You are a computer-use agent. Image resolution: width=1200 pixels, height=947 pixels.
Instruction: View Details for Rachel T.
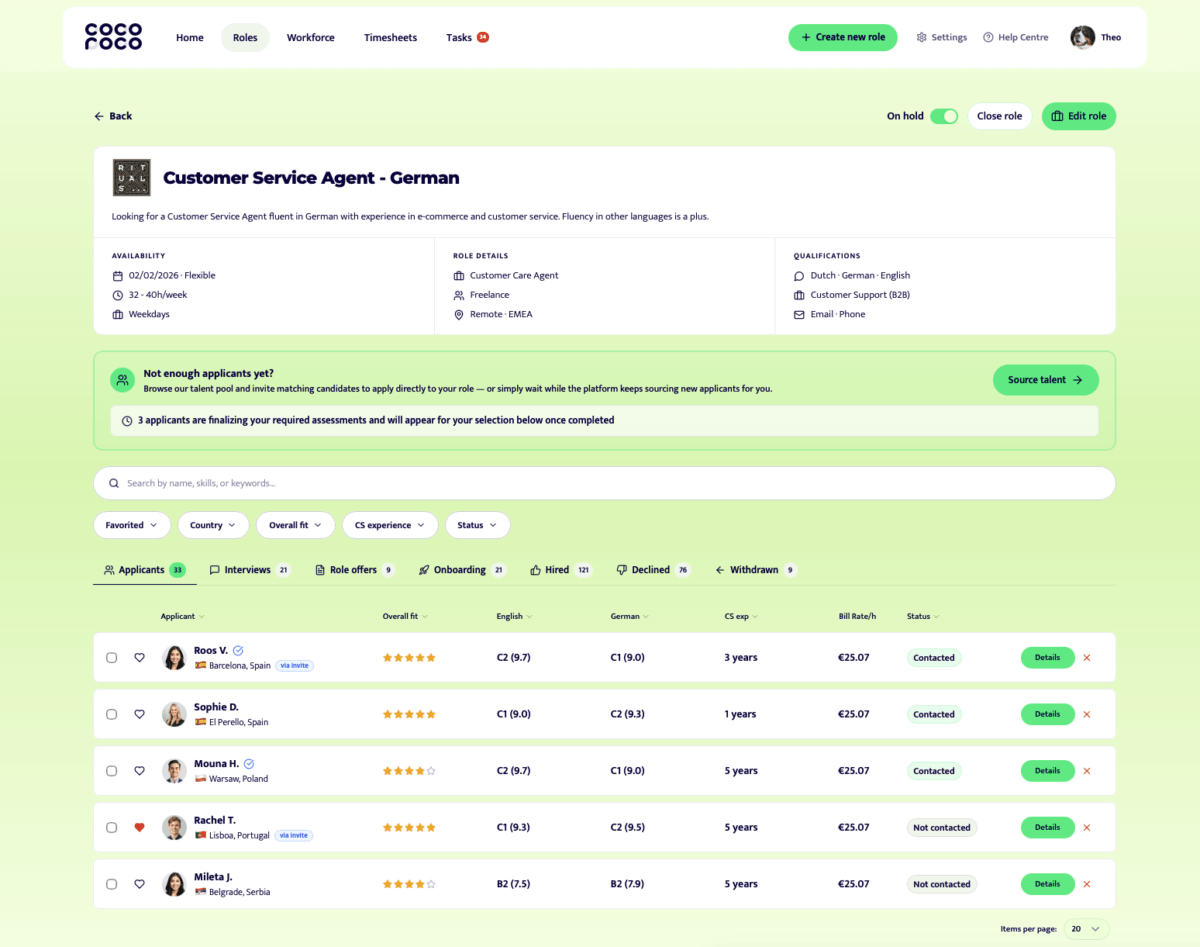[1047, 828]
